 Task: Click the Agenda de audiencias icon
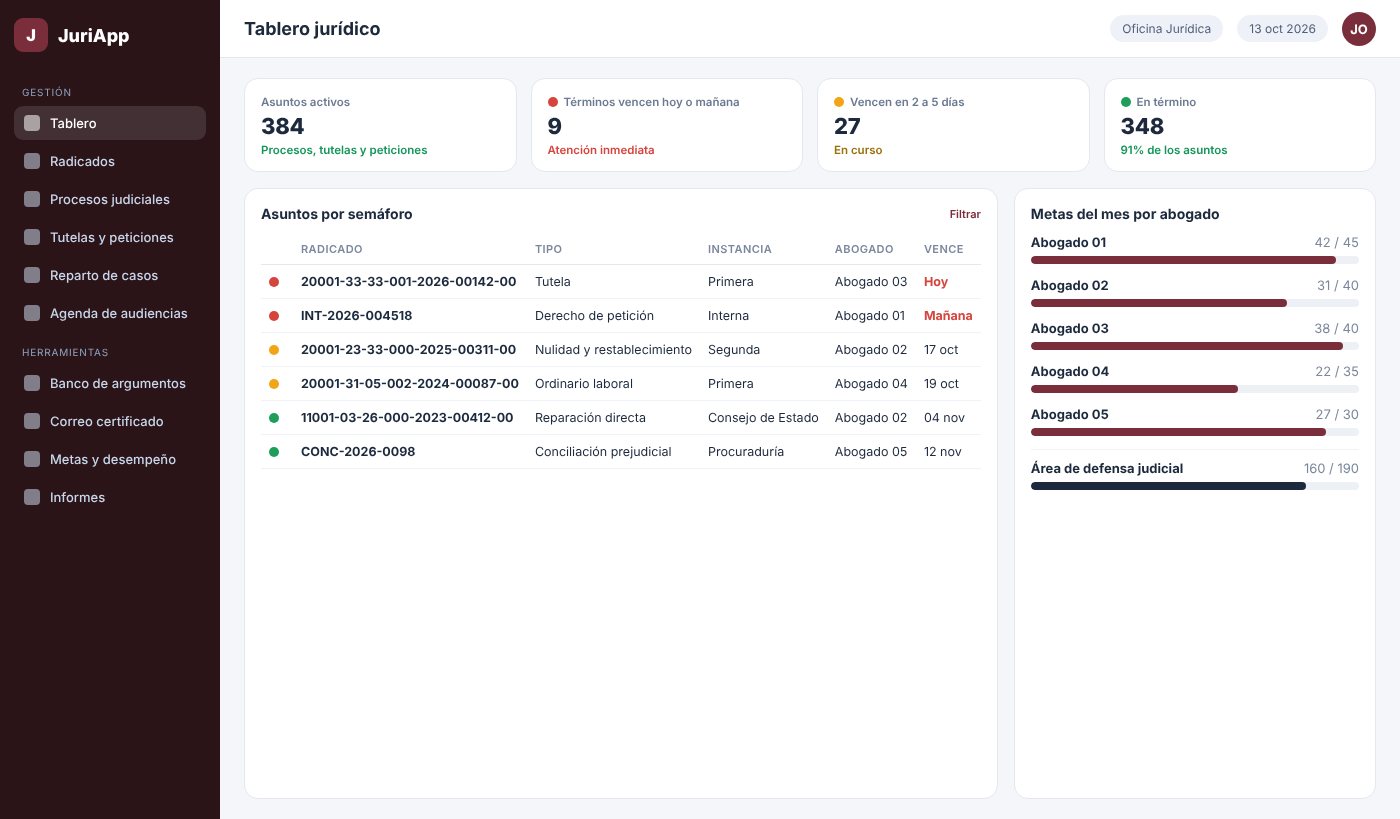32,313
